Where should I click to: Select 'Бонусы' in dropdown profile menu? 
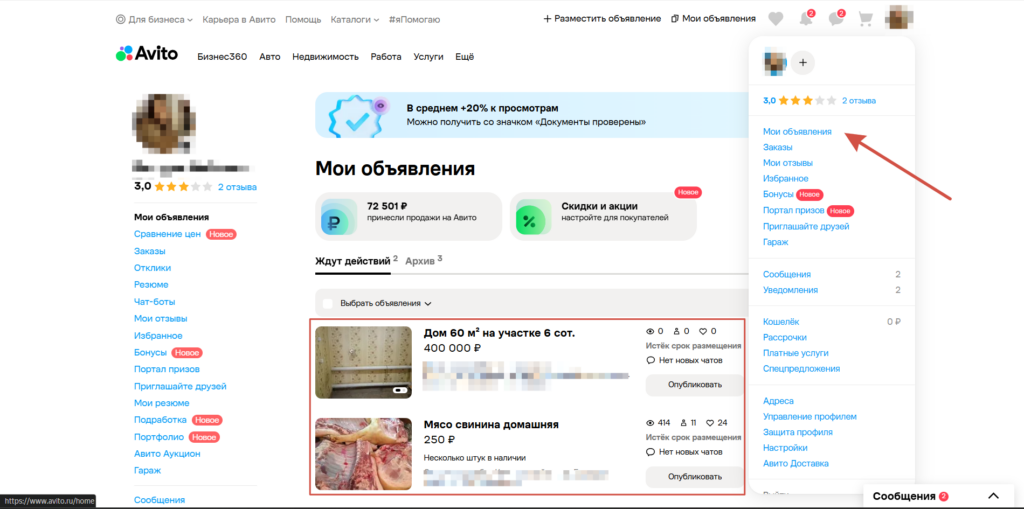click(x=778, y=195)
